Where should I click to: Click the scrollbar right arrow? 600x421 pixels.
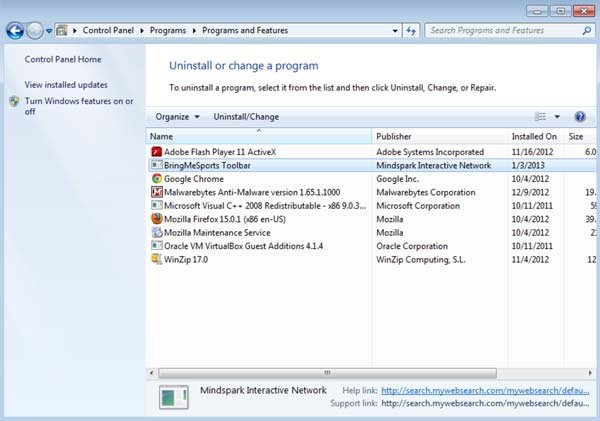(x=590, y=372)
